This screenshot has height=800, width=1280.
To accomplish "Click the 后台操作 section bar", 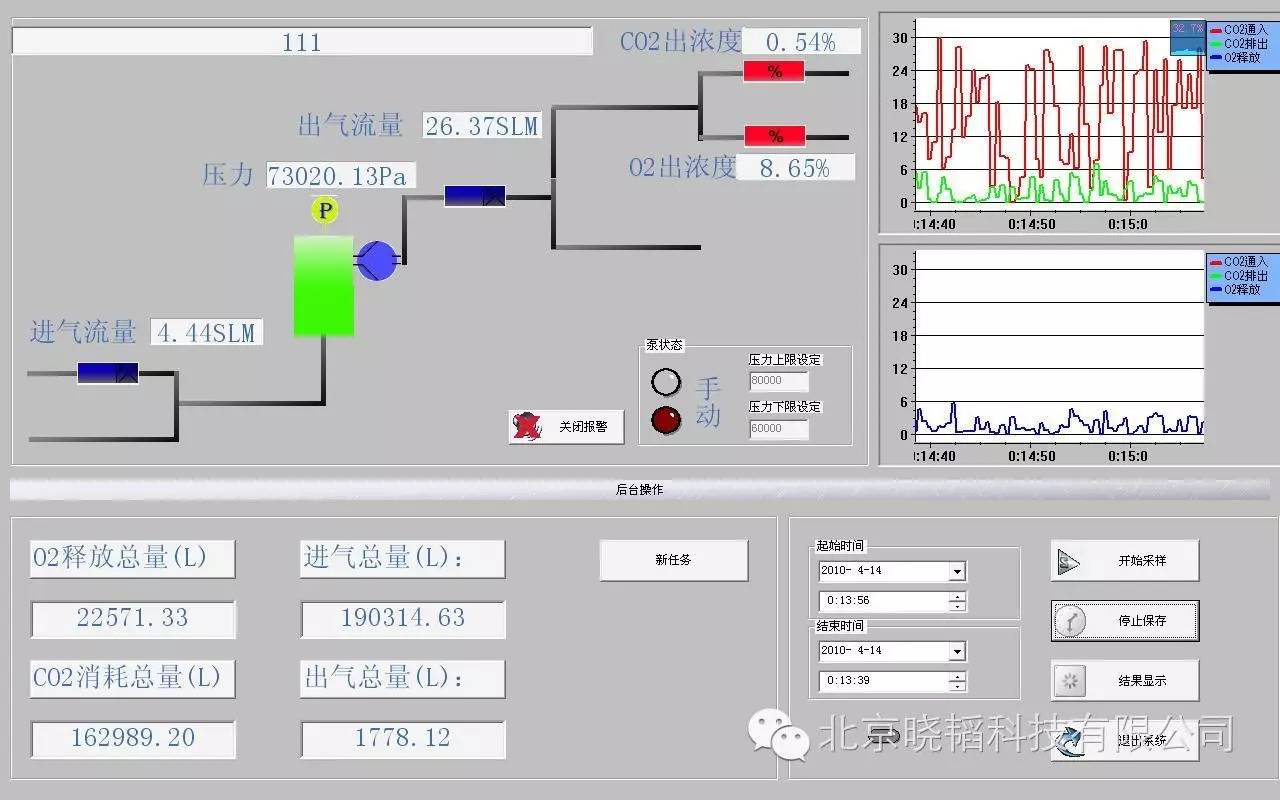I will pyautogui.click(x=639, y=490).
